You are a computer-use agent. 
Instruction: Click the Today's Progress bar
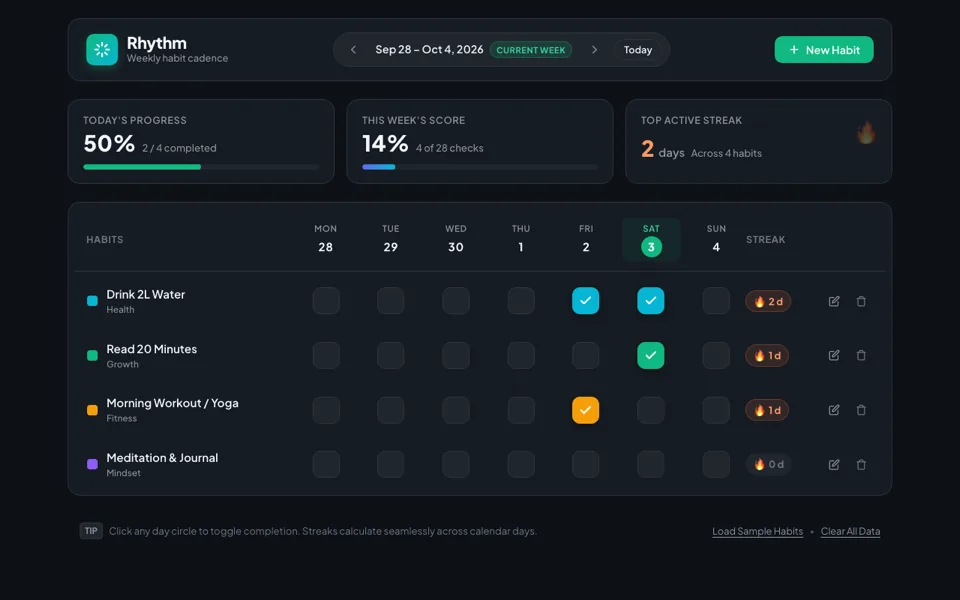(201, 167)
